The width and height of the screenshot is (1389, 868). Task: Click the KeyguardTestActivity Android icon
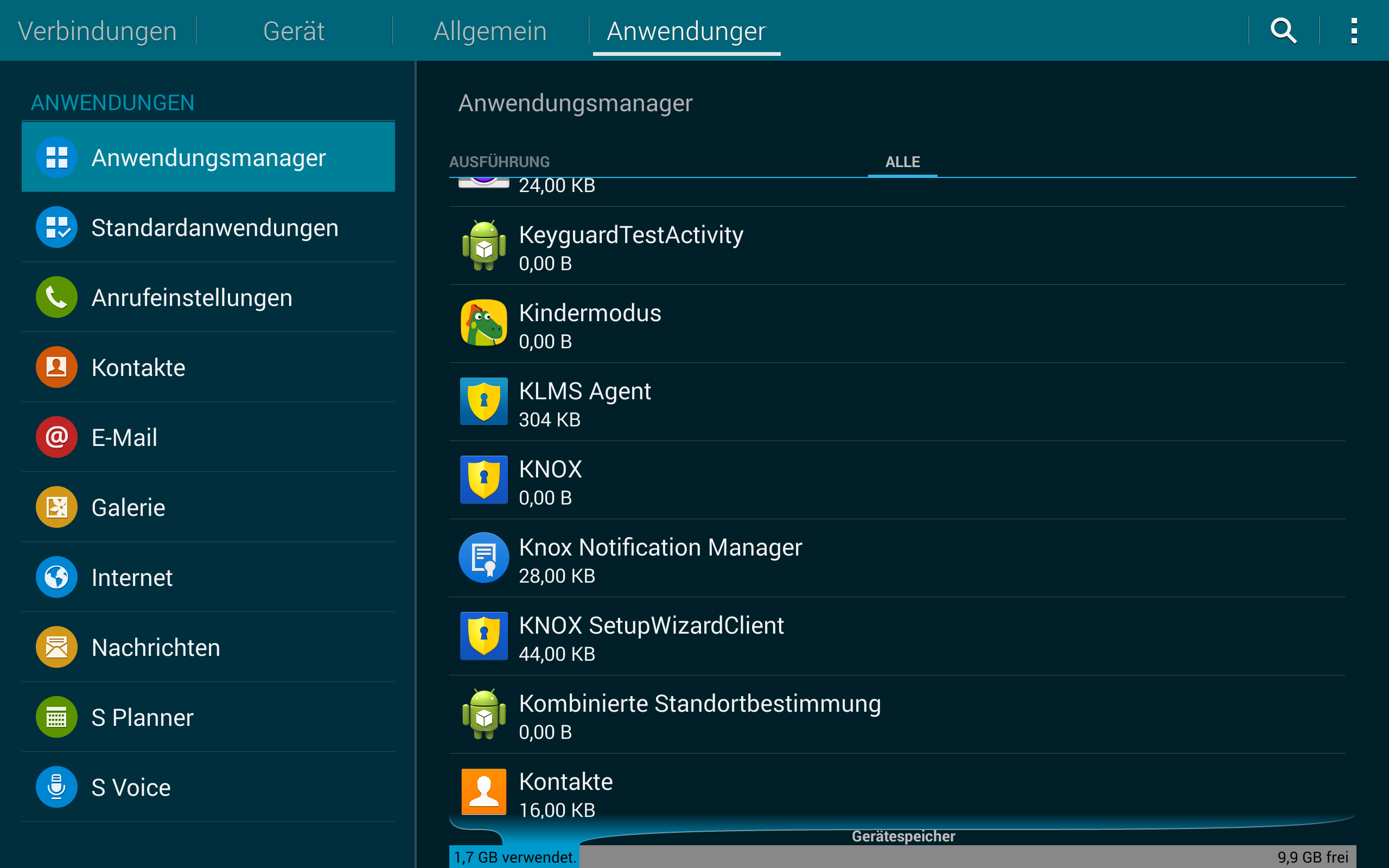click(484, 245)
